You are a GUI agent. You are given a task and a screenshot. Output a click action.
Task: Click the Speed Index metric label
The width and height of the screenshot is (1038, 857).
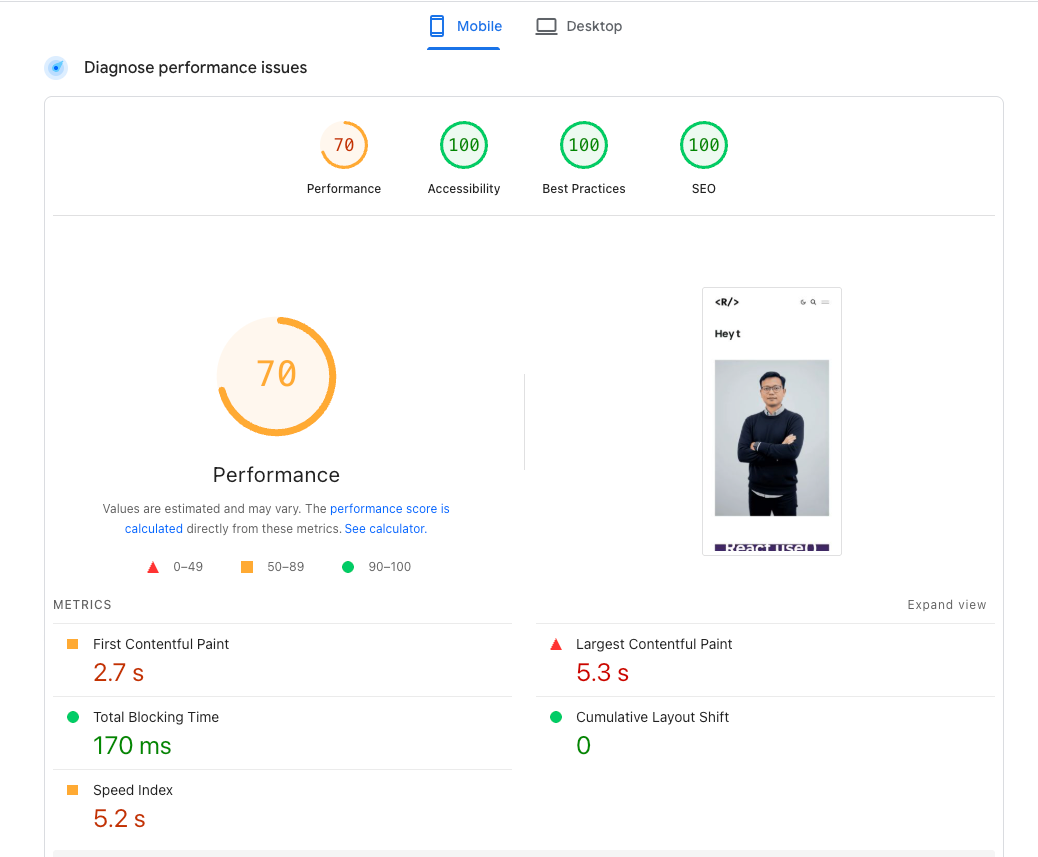(x=133, y=791)
